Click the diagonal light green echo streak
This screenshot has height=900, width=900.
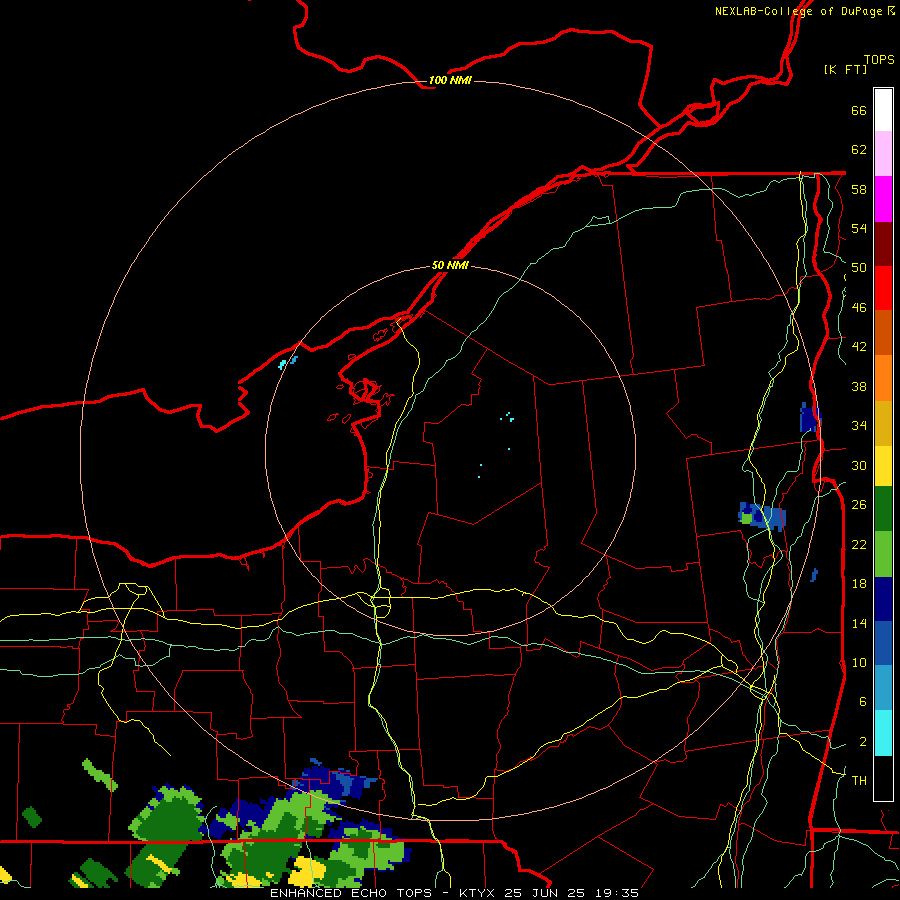coord(100,775)
